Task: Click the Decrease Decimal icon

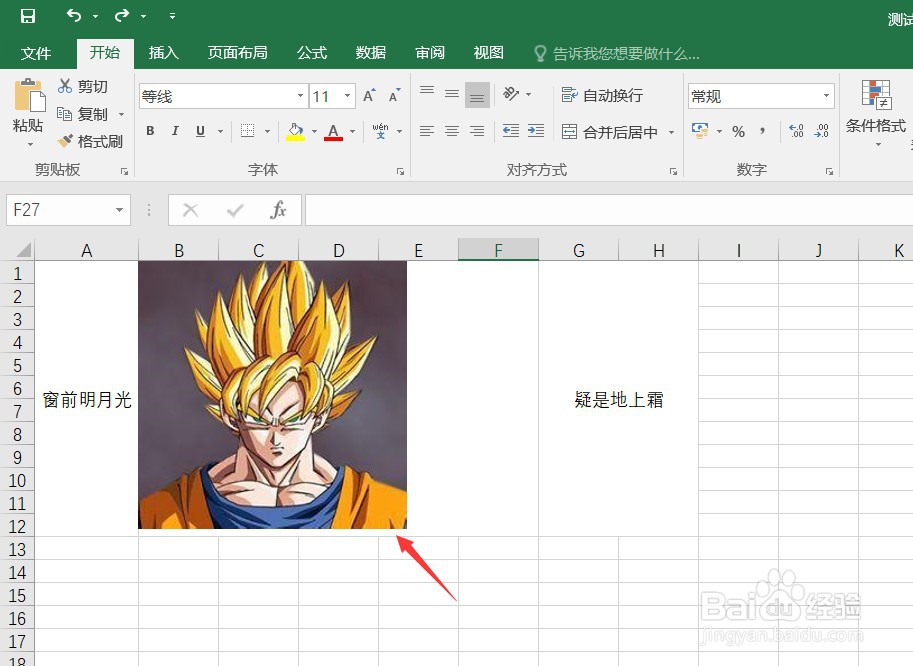Action: pyautogui.click(x=822, y=131)
